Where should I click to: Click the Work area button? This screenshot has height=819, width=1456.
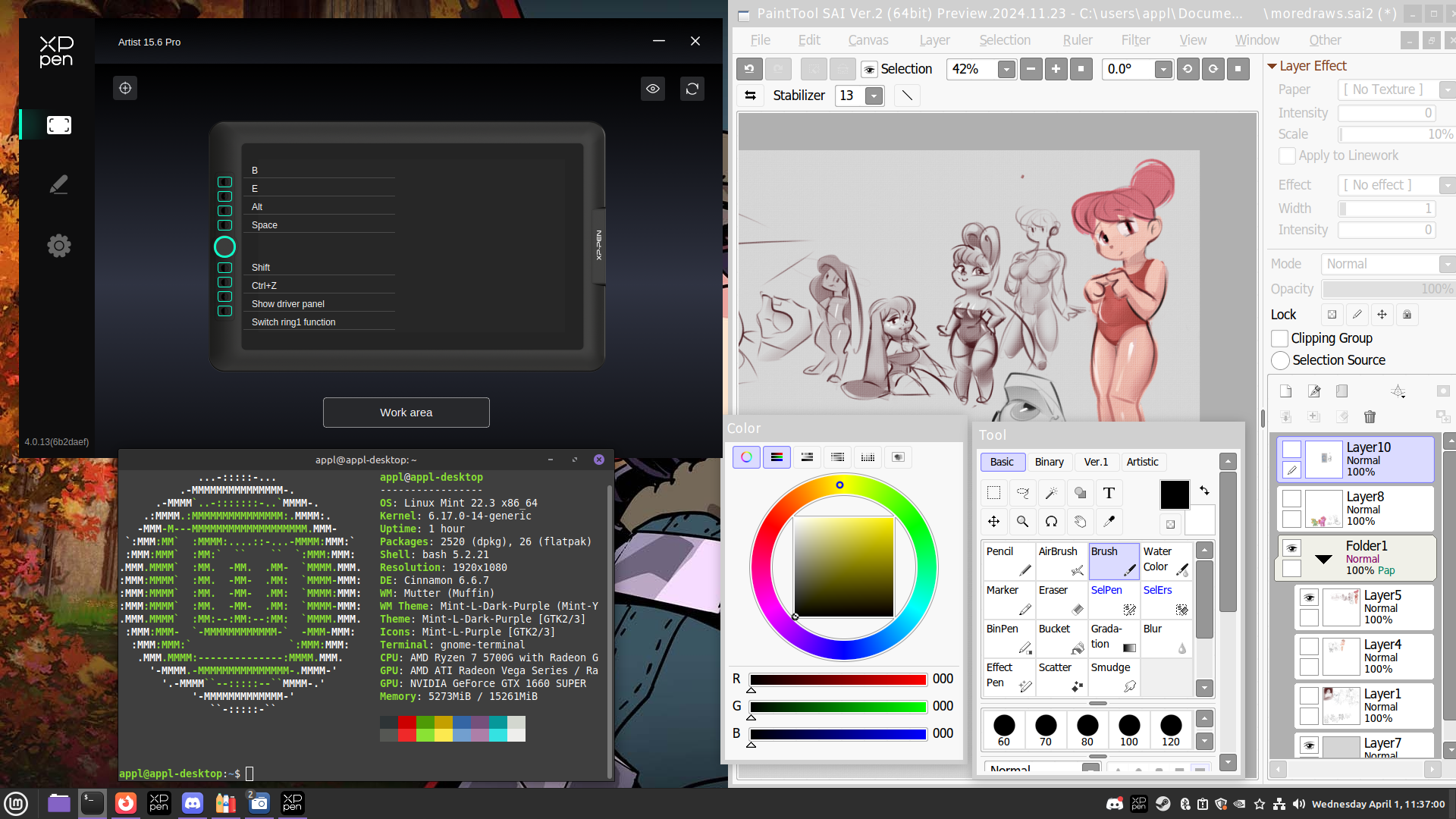(x=406, y=413)
